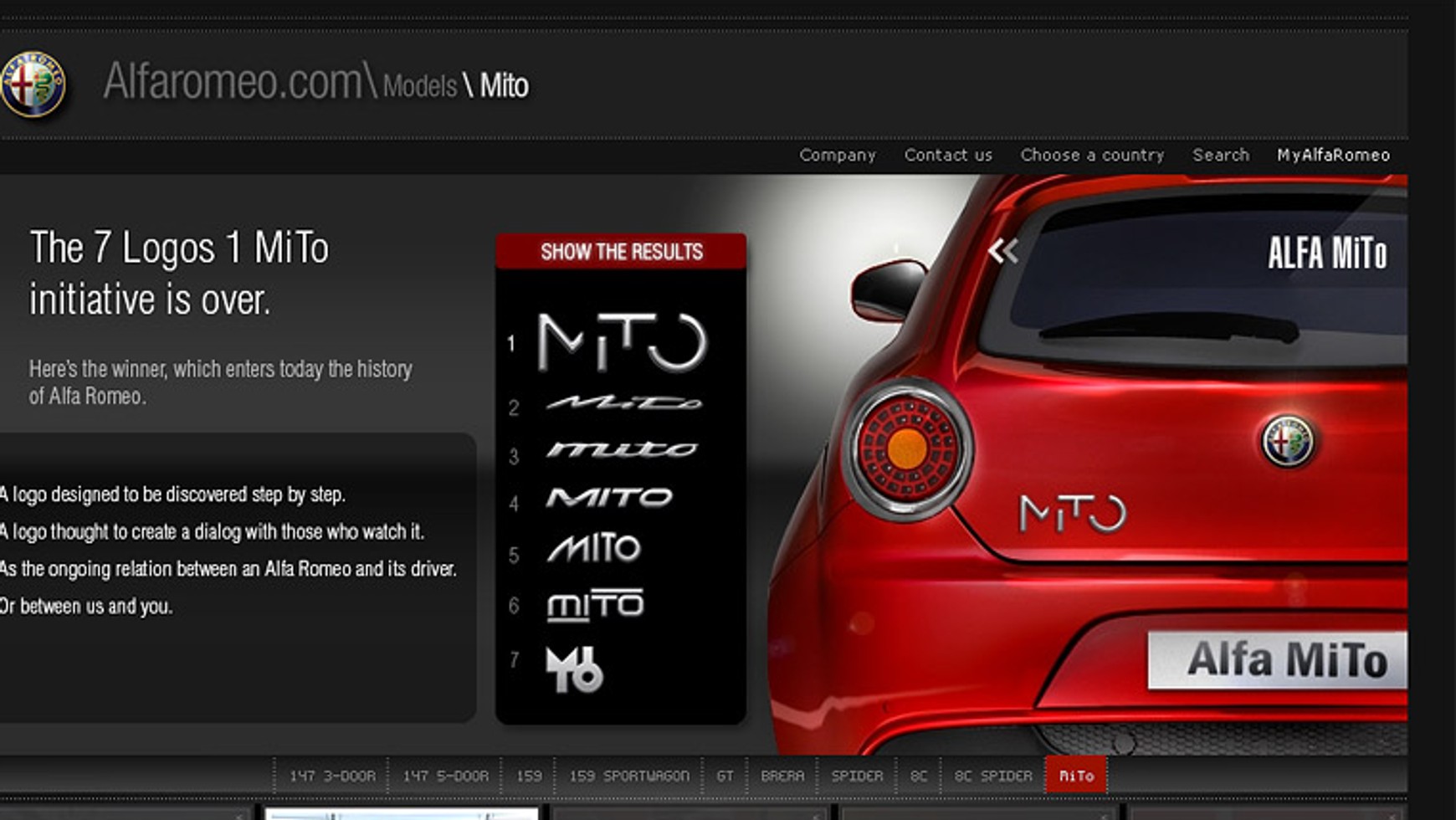Click the Alfa Romeo logo badge in header
The height and width of the screenshot is (820, 1456).
pos(33,85)
